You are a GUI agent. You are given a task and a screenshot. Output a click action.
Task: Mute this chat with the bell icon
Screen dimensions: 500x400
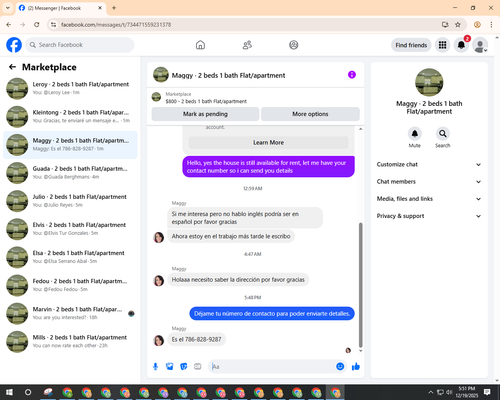415,134
